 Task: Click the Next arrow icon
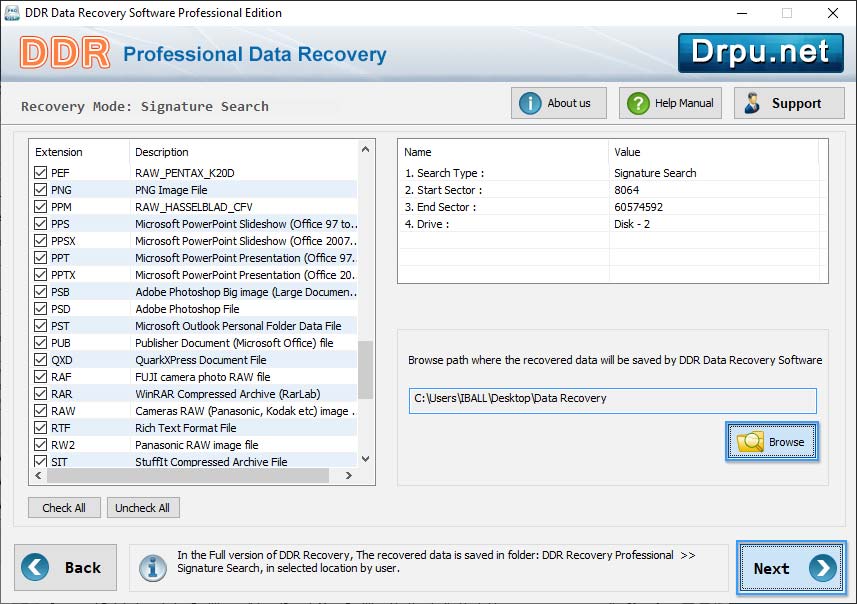pyautogui.click(x=823, y=568)
